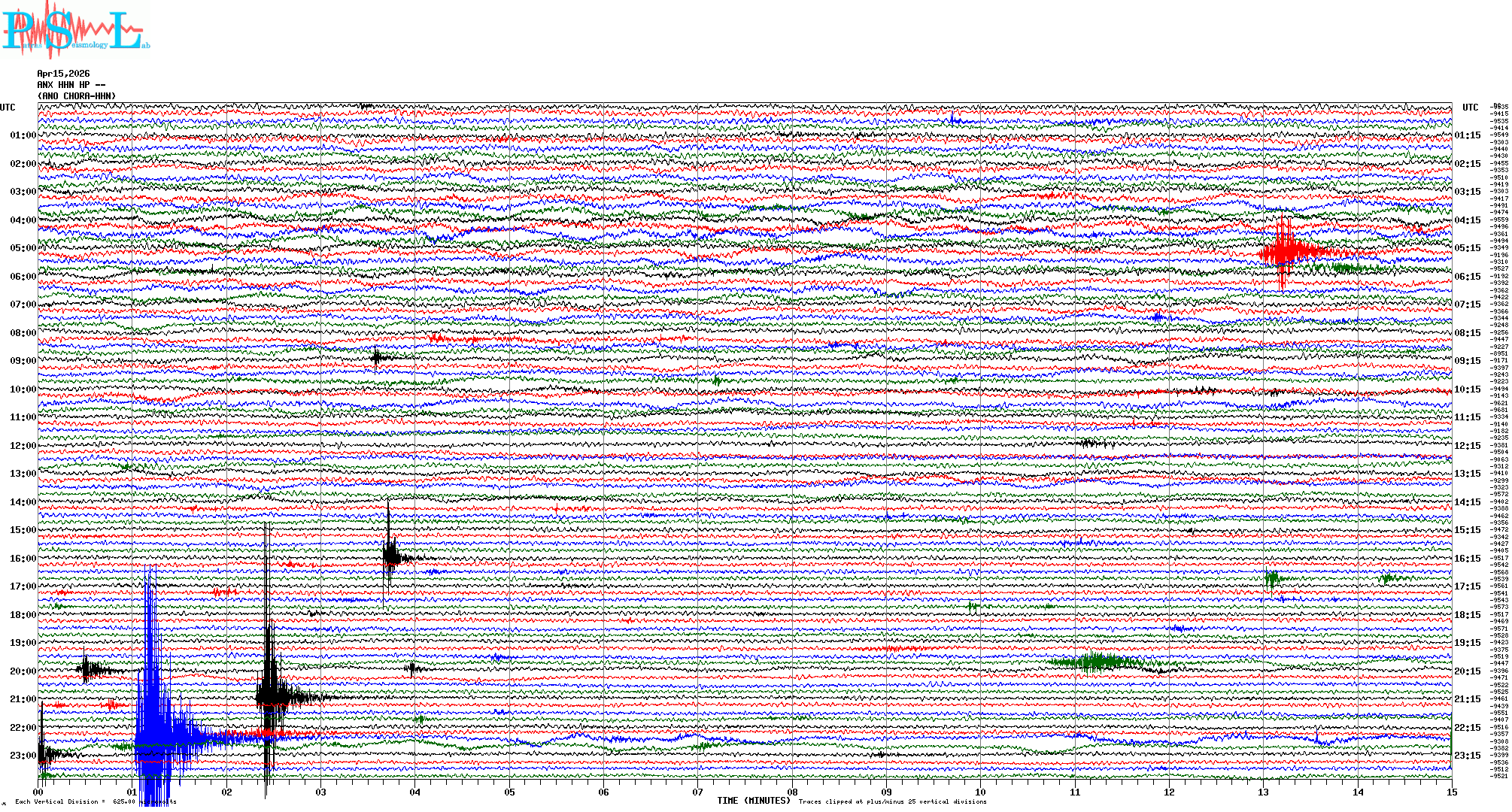
Task: Click the 12:00 hour label on left axis
Action: click(23, 446)
